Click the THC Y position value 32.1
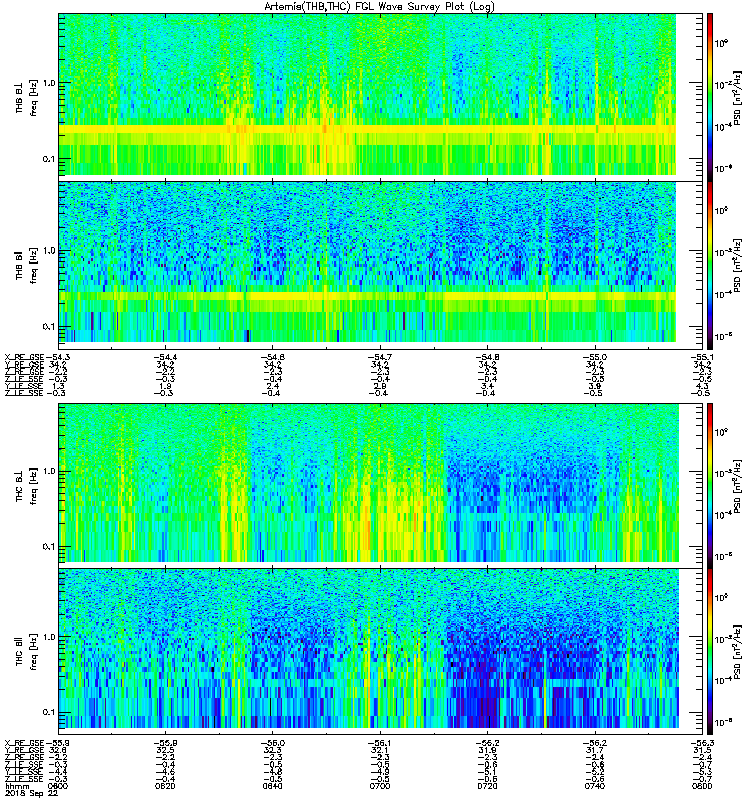750x800 pixels. (382, 750)
